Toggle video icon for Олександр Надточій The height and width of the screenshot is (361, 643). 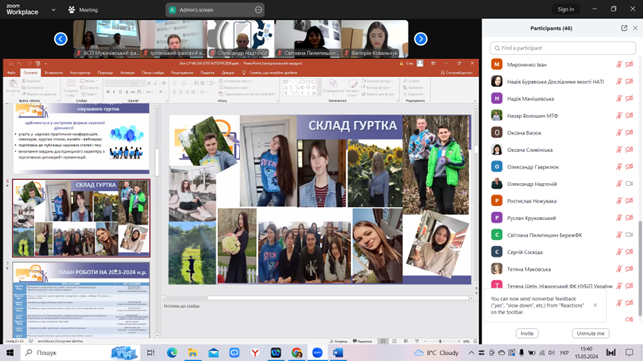[629, 184]
